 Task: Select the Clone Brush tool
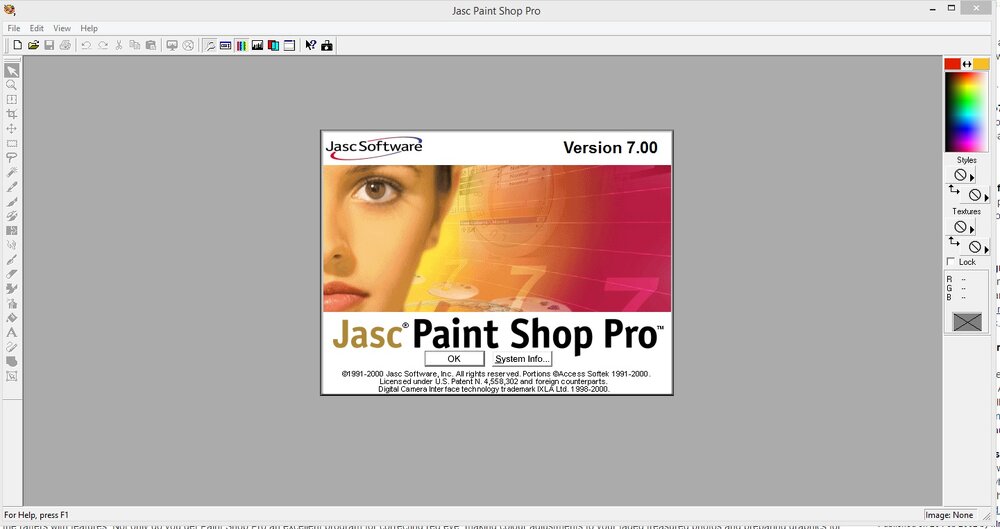(x=11, y=216)
